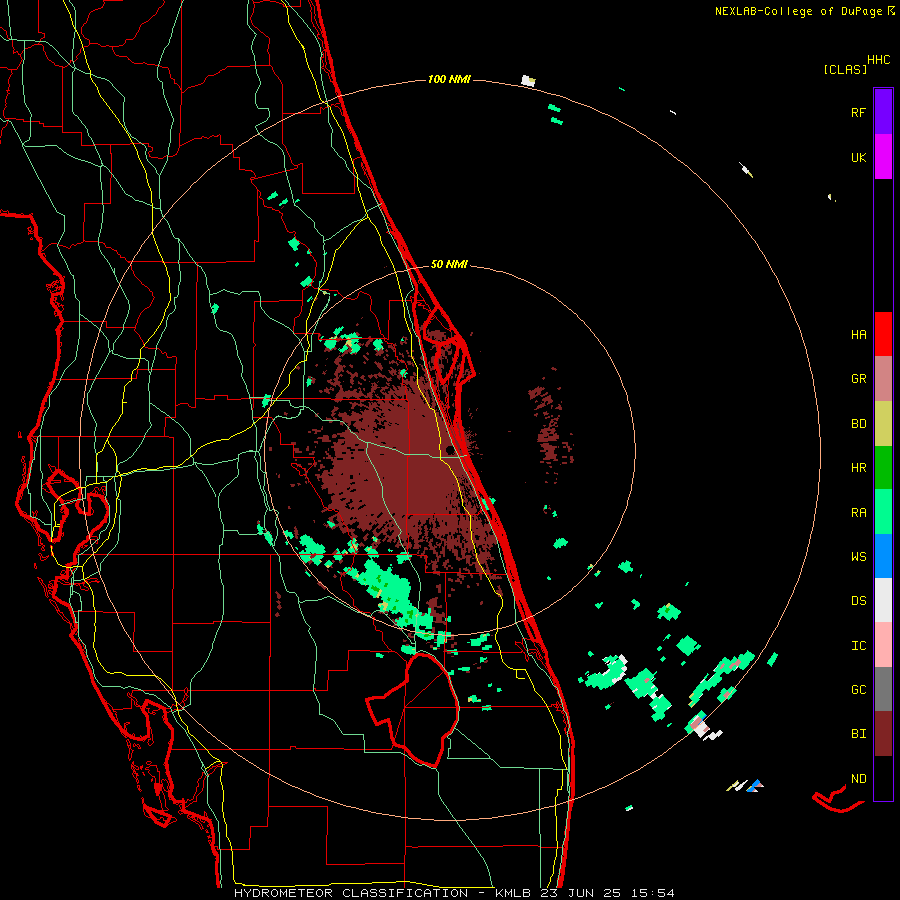This screenshot has width=900, height=900.
Task: Click the 'UK' legend label
Action: [858, 157]
